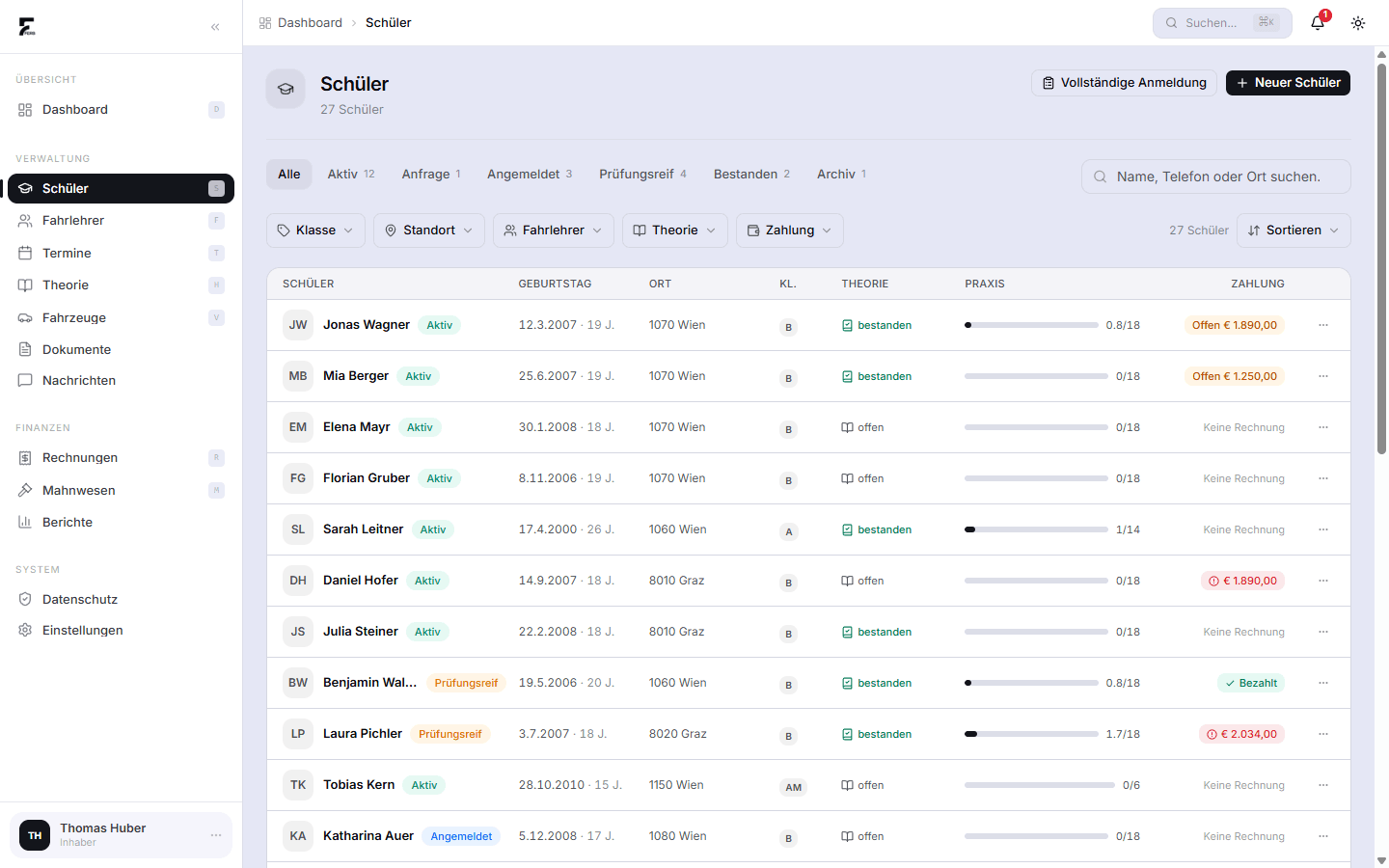Click Sarah Leitner's SL avatar
Image resolution: width=1389 pixels, height=868 pixels.
[x=298, y=529]
